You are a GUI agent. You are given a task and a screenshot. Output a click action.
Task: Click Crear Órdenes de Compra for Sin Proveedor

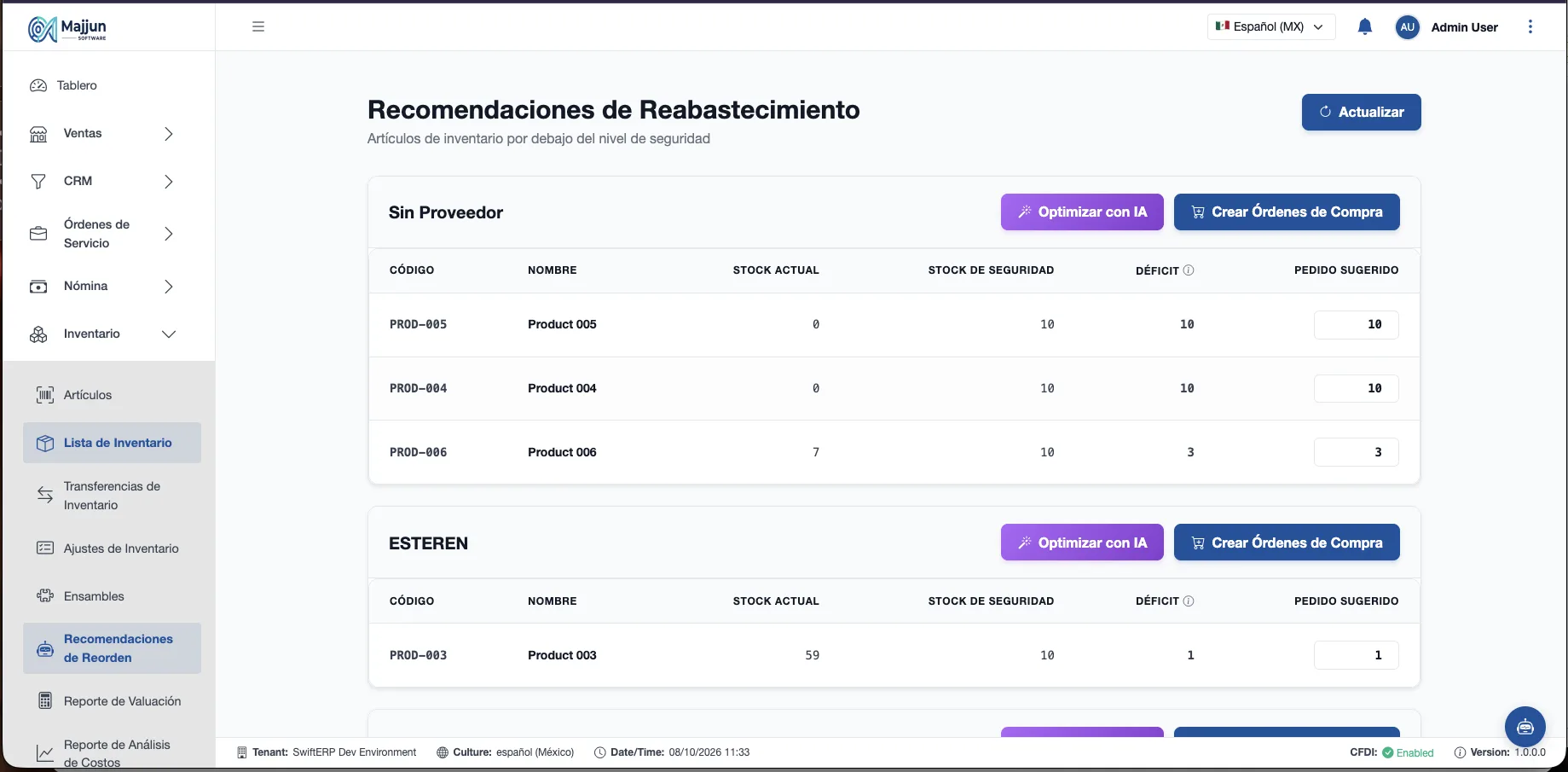[1287, 212]
